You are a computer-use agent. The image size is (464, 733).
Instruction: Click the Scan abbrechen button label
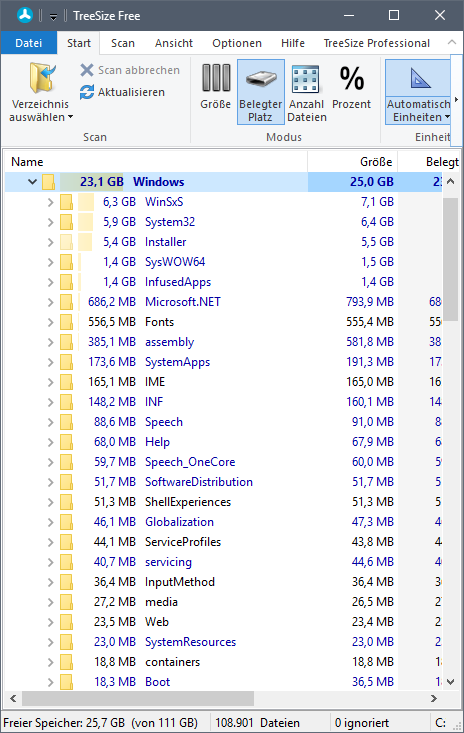click(139, 70)
